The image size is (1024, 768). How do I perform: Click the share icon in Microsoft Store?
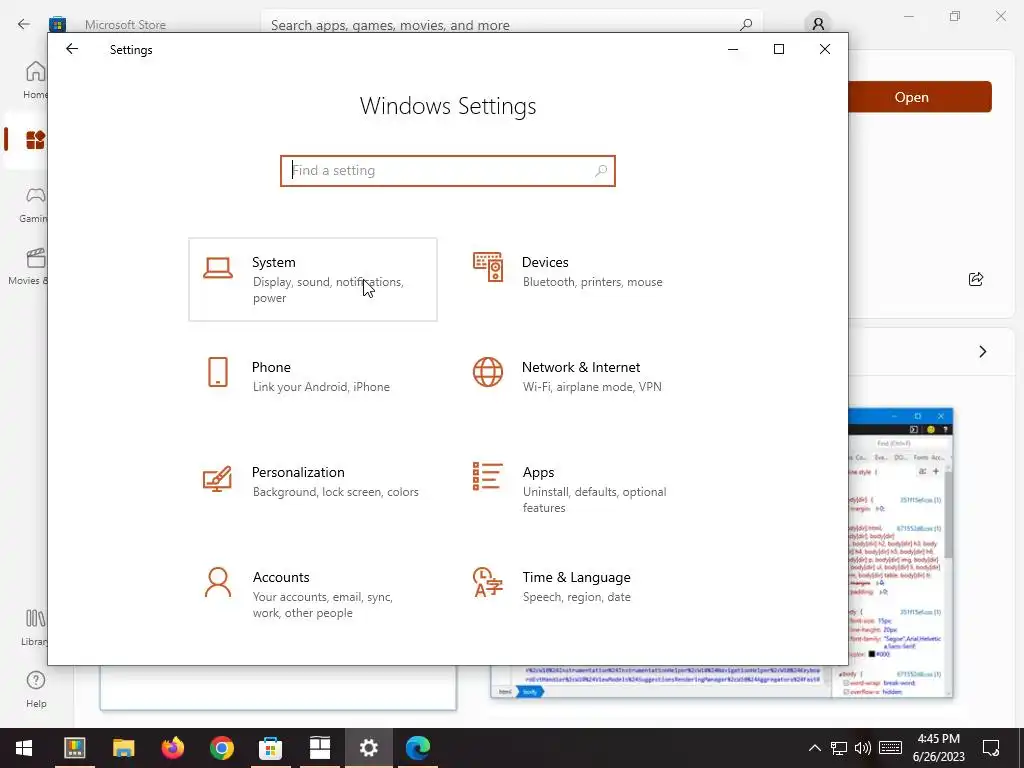976,280
